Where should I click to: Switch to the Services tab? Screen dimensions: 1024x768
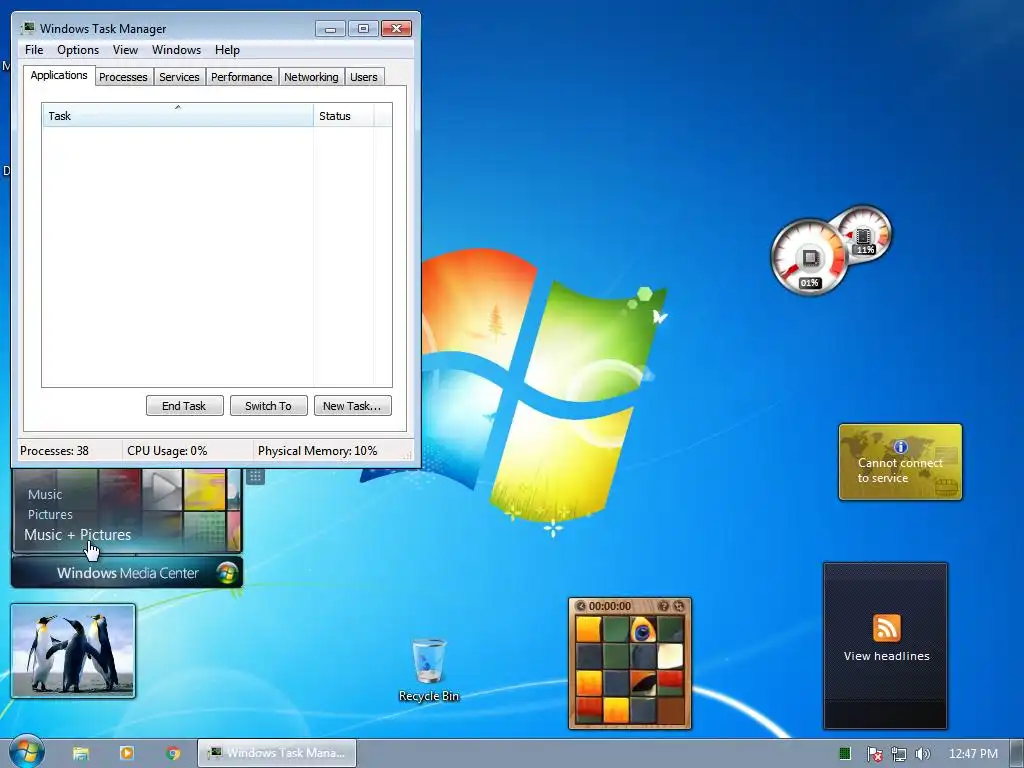pos(179,77)
